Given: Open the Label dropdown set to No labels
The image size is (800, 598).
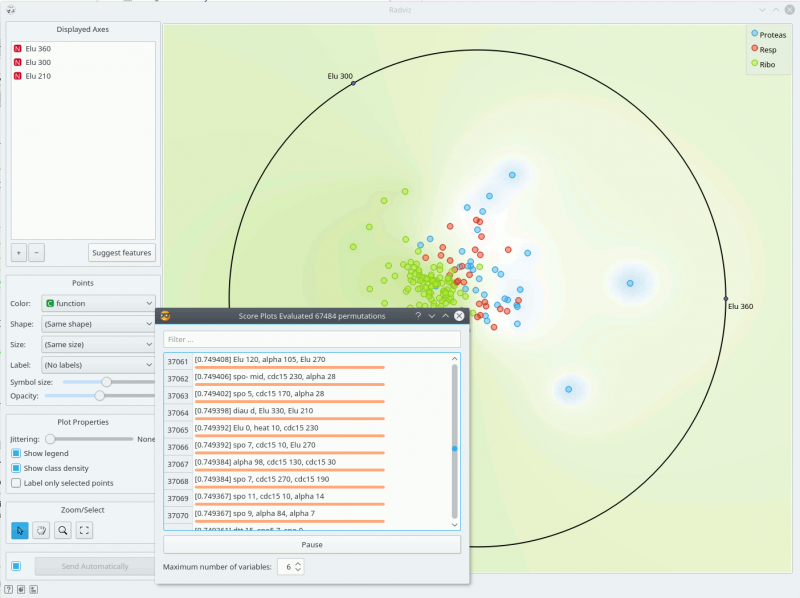Looking at the screenshot, I should coord(97,364).
